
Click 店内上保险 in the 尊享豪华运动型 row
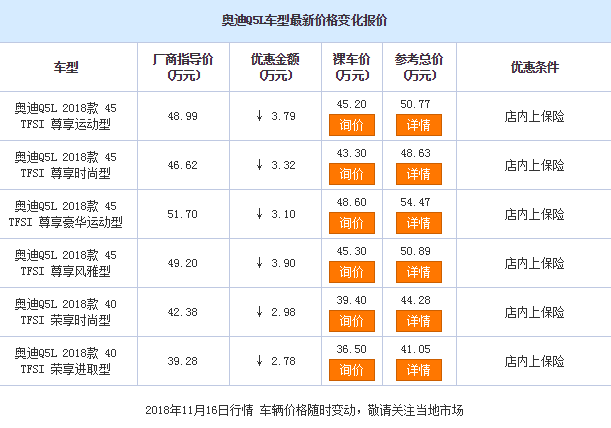coord(534,214)
